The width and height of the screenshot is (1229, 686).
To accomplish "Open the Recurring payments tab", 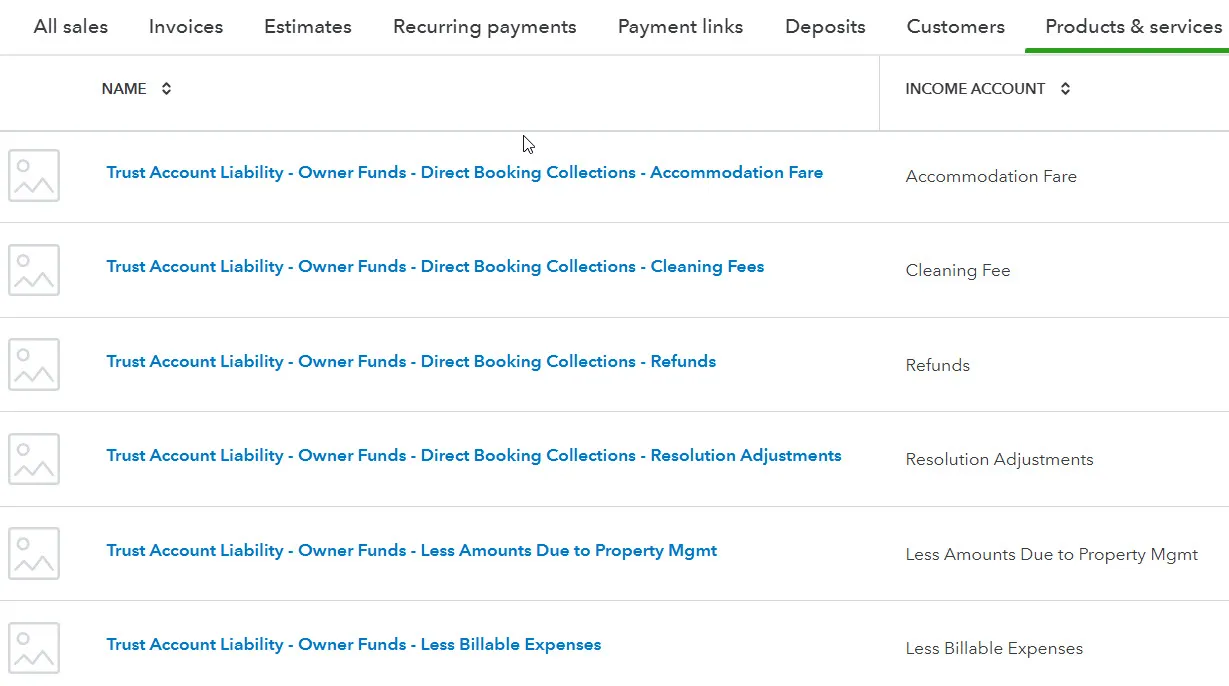I will (x=484, y=27).
